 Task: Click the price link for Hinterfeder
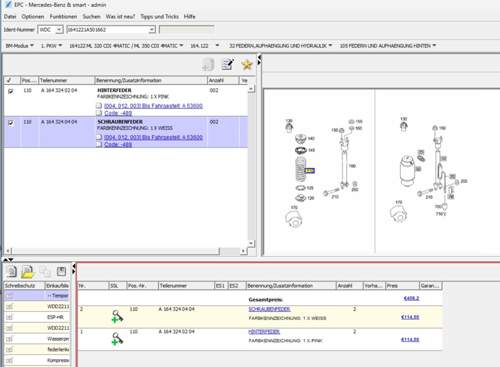[410, 340]
